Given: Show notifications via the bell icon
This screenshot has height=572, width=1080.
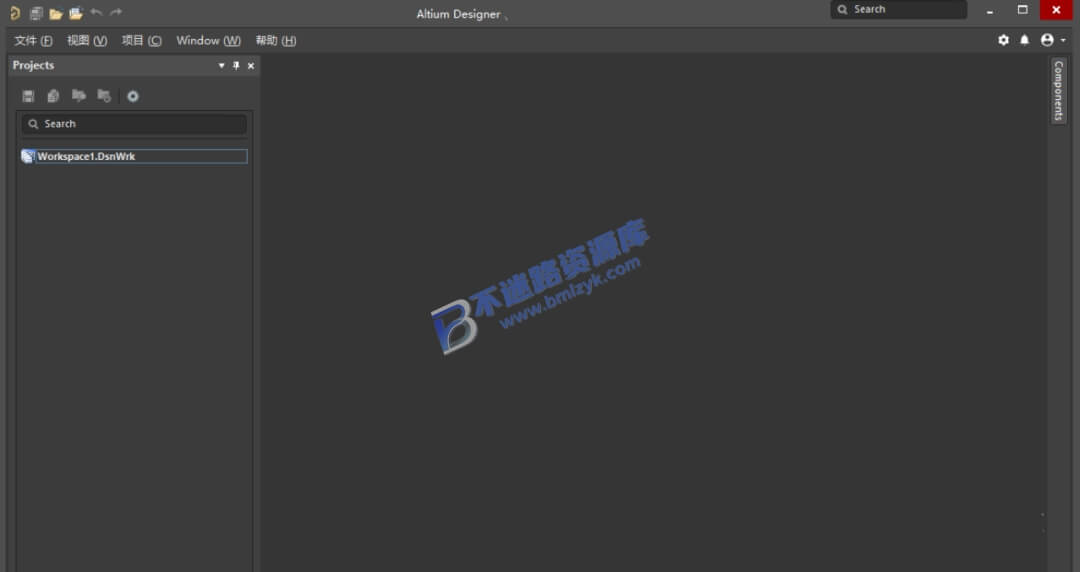Looking at the screenshot, I should [1025, 40].
